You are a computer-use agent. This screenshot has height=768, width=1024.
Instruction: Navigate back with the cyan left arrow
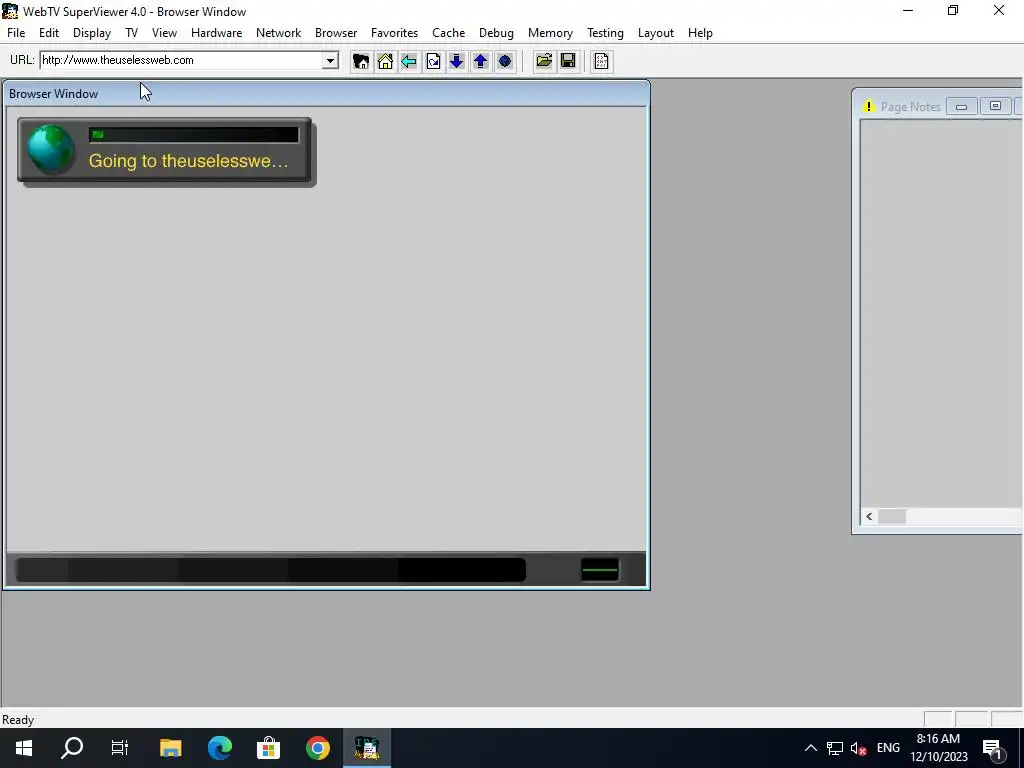[x=409, y=61]
